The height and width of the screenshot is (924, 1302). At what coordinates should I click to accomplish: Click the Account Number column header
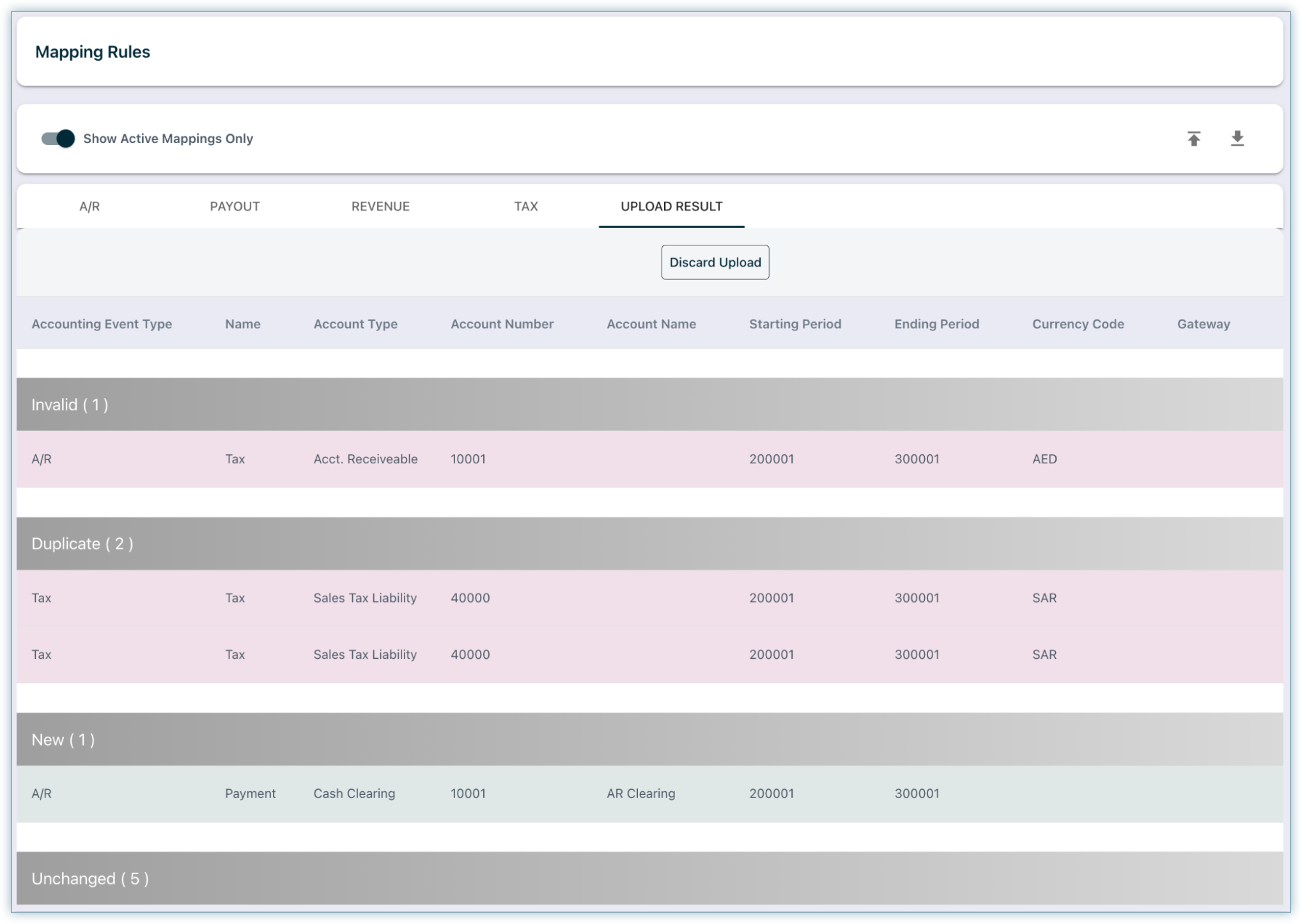(x=502, y=324)
